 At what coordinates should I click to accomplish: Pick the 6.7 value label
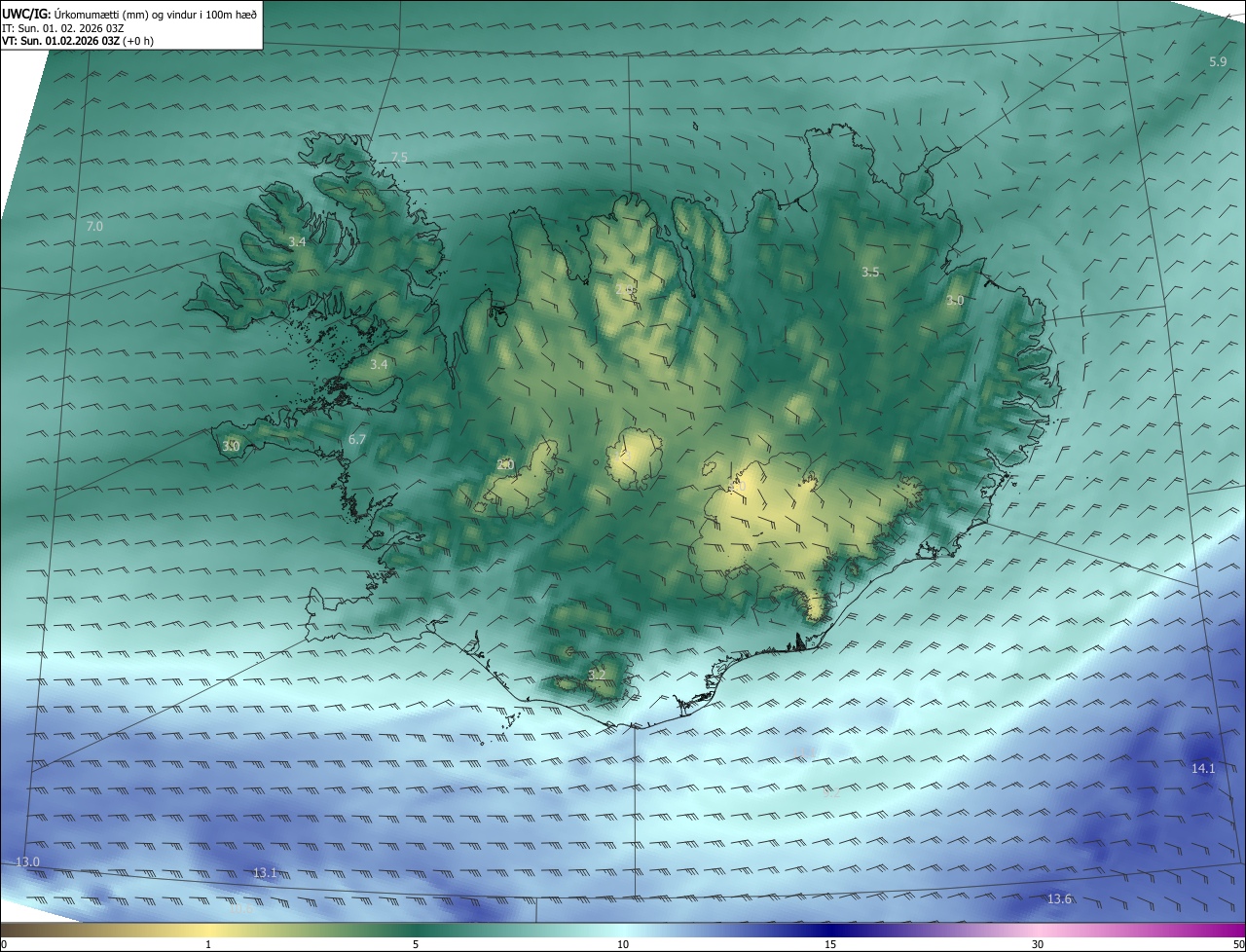(357, 440)
